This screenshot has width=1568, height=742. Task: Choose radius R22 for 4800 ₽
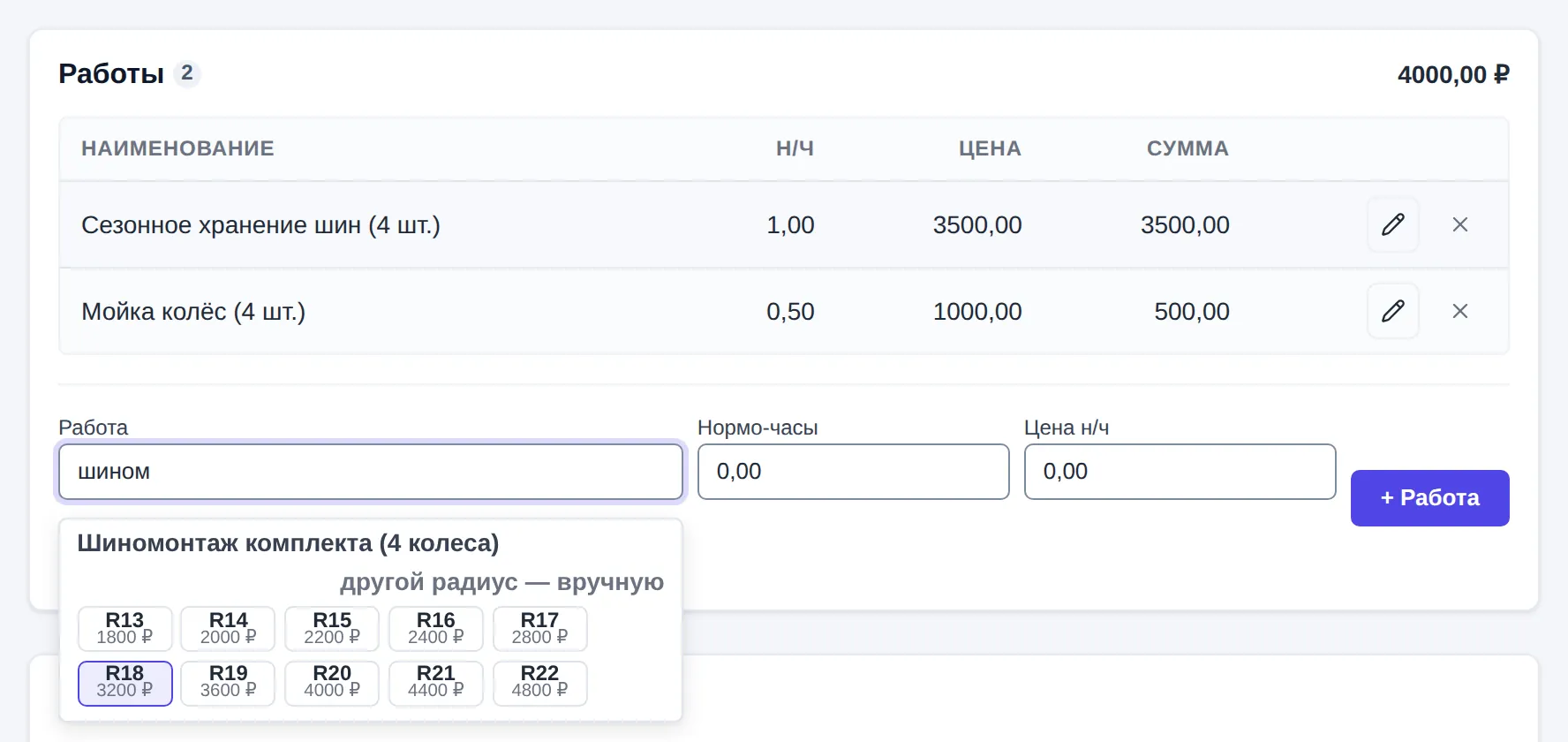click(x=539, y=683)
